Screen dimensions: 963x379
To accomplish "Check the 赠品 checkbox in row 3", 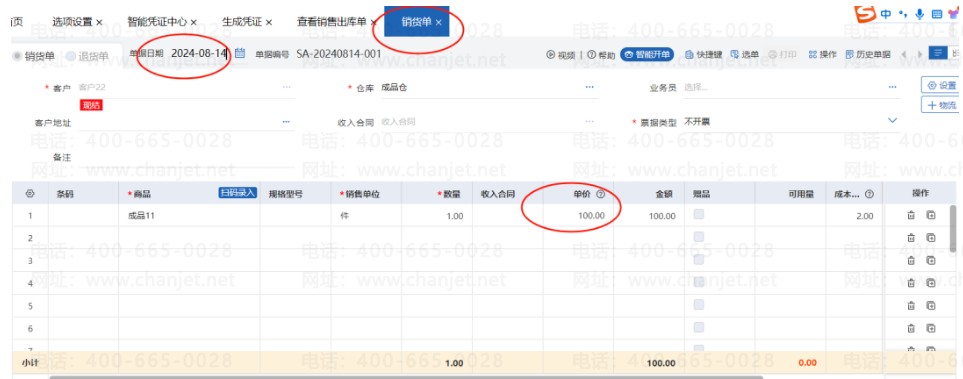I will (x=698, y=259).
